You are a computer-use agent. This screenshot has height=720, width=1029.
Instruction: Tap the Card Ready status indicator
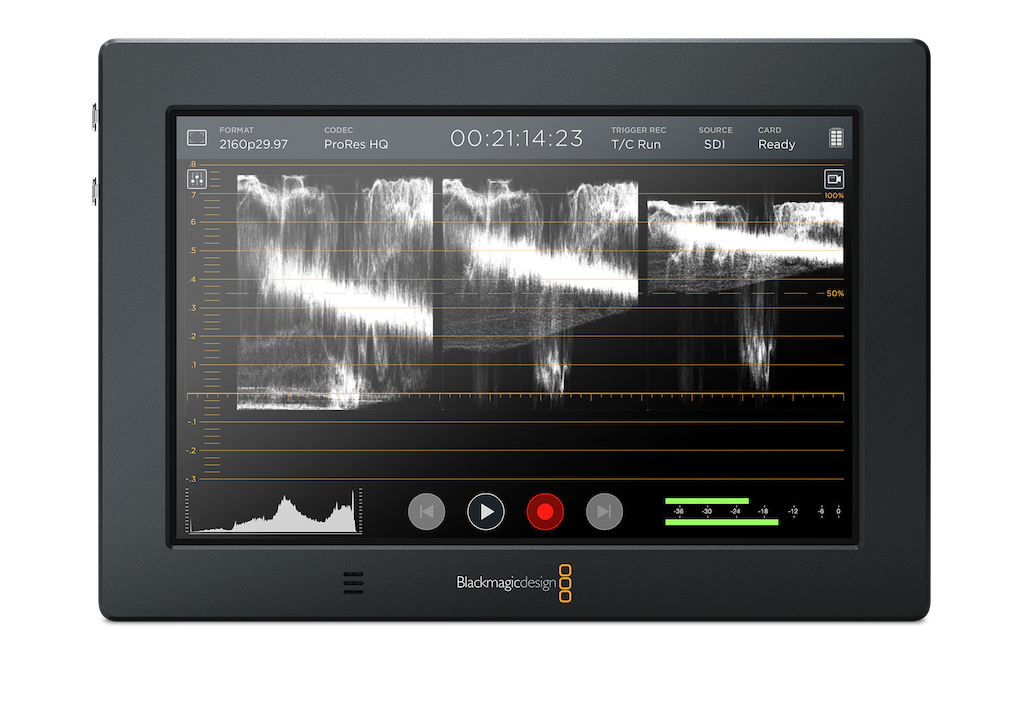(x=776, y=144)
